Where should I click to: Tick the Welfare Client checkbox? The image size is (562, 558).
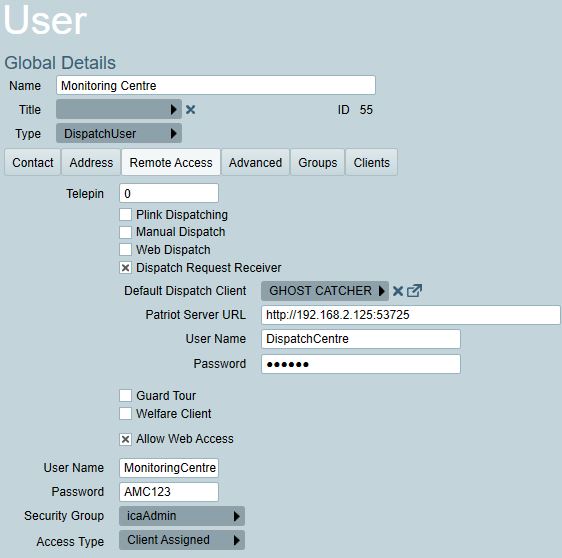tap(125, 414)
